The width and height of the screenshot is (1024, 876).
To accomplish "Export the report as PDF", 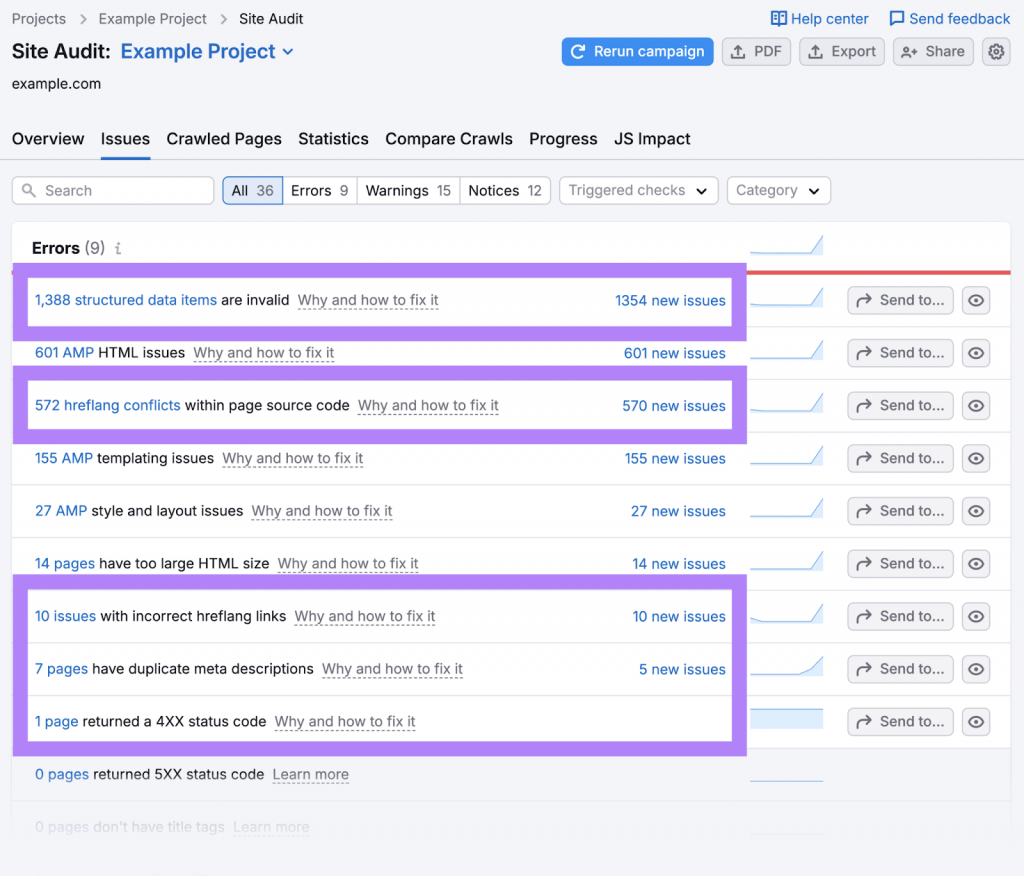I will click(x=756, y=52).
